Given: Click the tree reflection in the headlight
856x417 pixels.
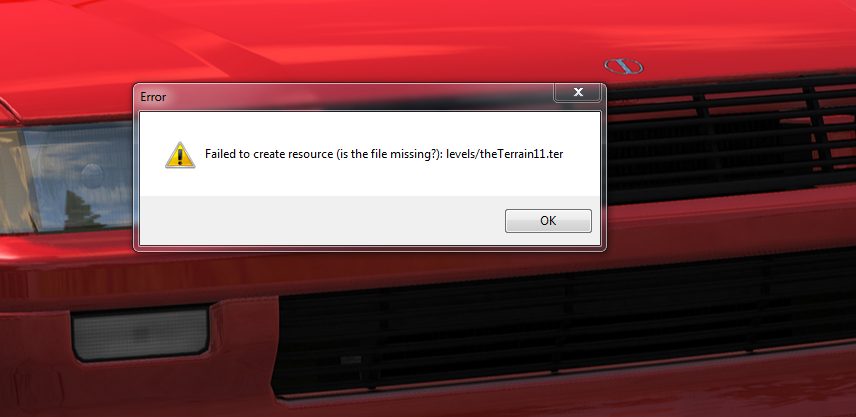Looking at the screenshot, I should click(x=83, y=210).
